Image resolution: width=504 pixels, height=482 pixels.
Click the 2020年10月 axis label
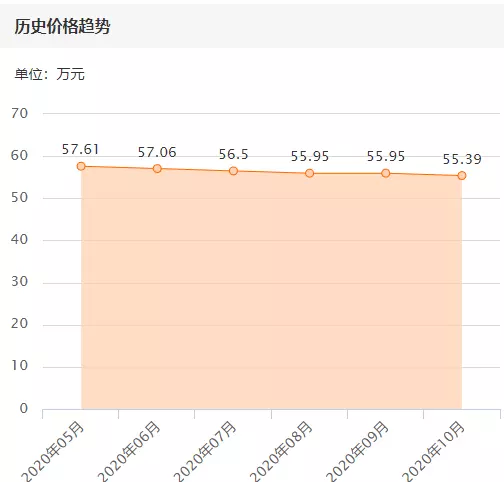pyautogui.click(x=433, y=452)
